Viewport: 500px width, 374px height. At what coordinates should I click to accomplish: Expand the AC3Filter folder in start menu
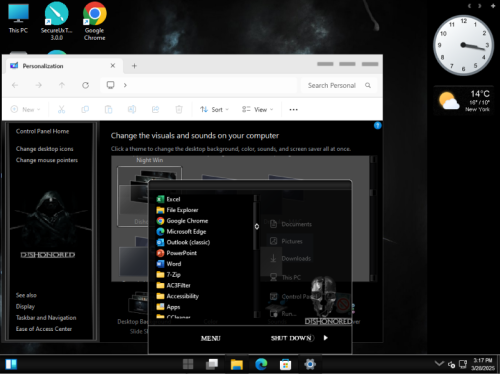coord(174,285)
